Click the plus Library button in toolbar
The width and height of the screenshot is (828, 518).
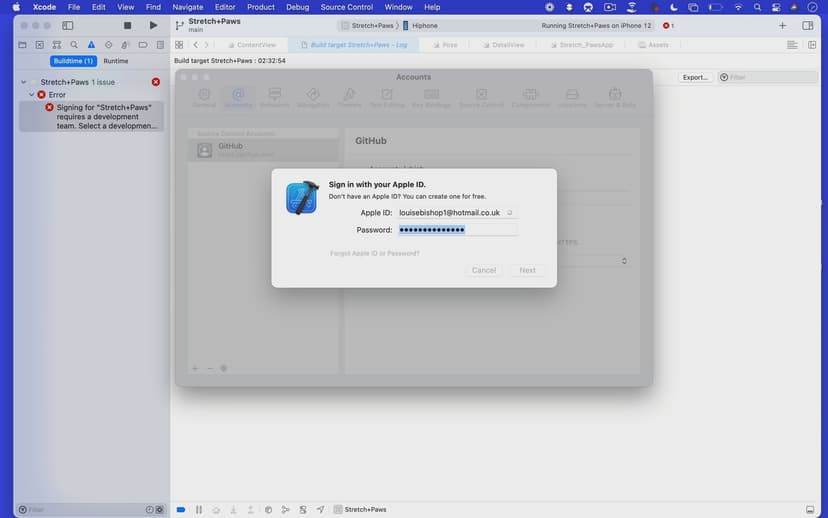click(782, 25)
